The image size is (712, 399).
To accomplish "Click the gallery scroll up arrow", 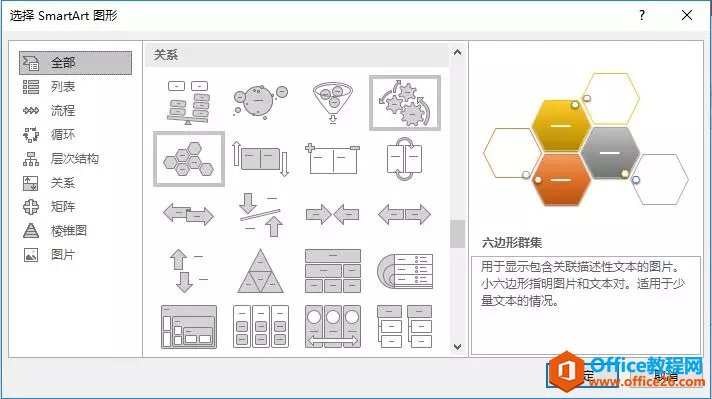I will tap(457, 53).
